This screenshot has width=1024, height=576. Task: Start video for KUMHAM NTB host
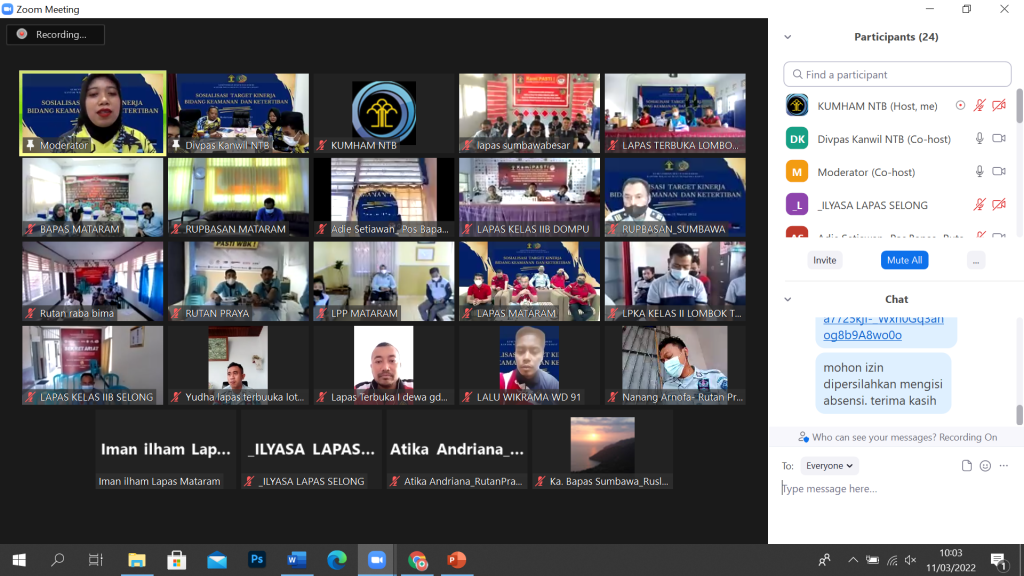click(x=999, y=106)
